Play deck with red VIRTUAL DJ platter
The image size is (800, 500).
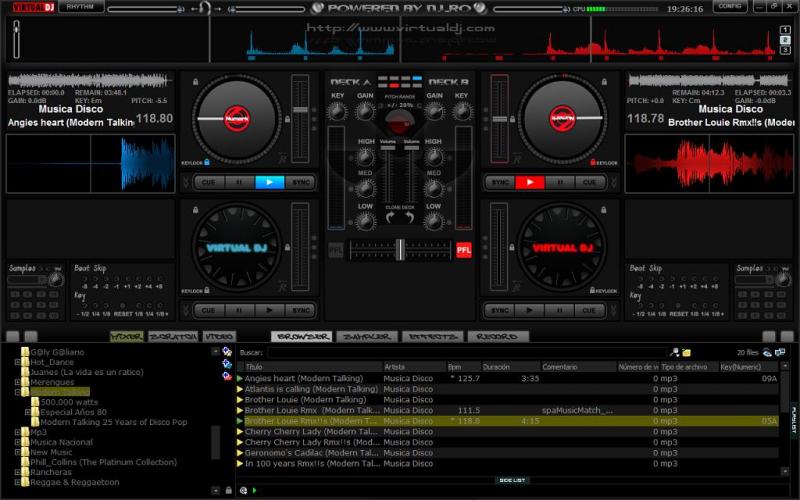(x=530, y=310)
